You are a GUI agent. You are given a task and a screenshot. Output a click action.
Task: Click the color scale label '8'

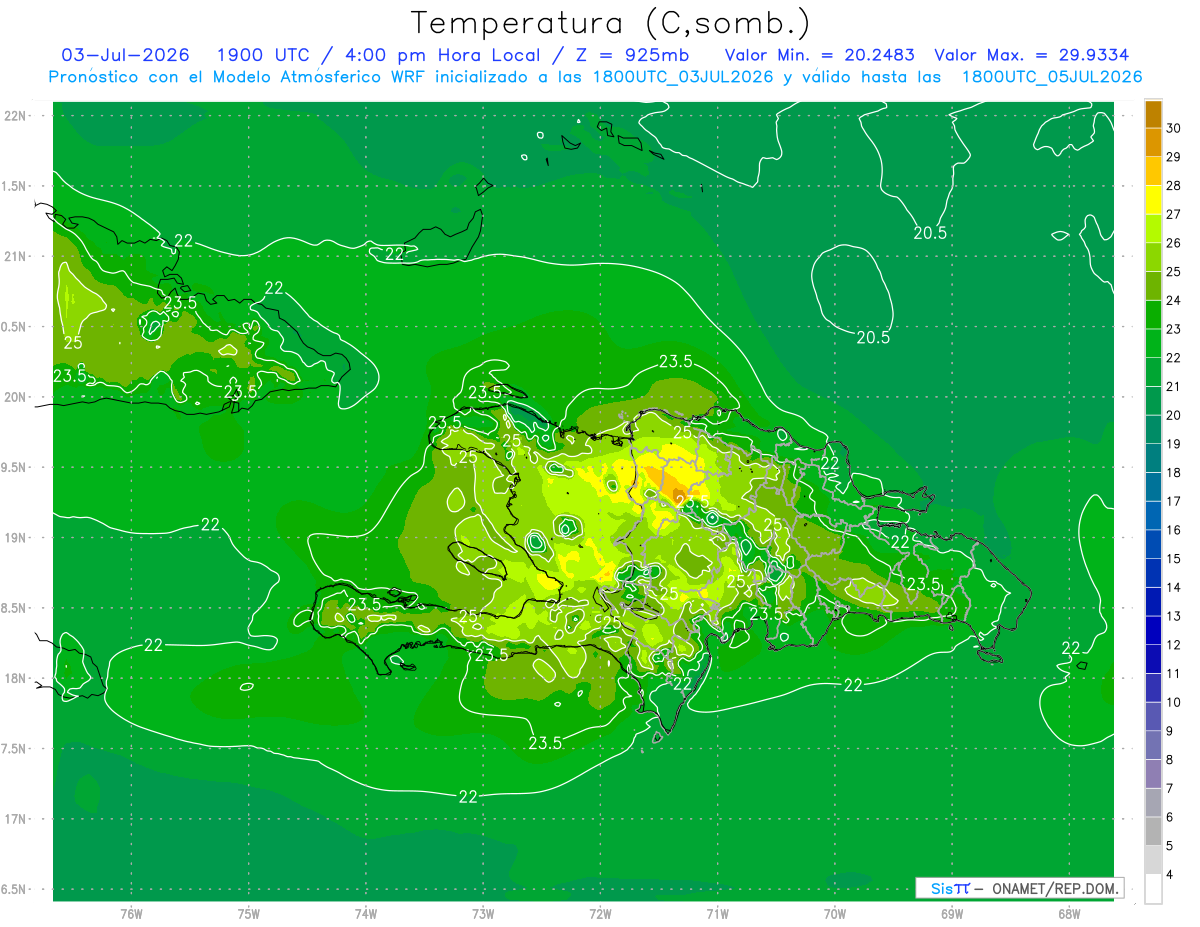click(x=1170, y=760)
